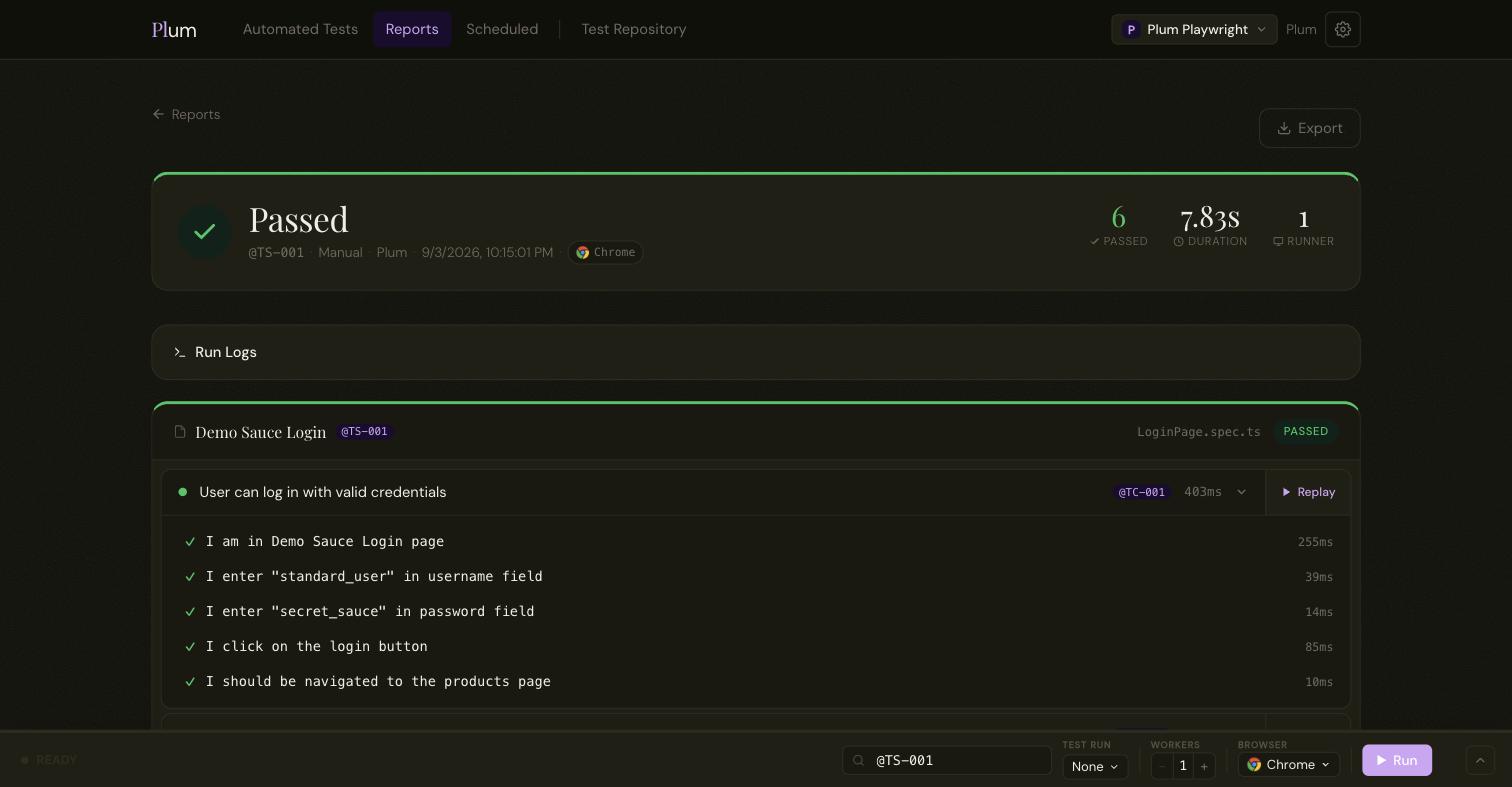The image size is (1512, 787).
Task: Click the back arrow next to Reports
Action: 158,114
